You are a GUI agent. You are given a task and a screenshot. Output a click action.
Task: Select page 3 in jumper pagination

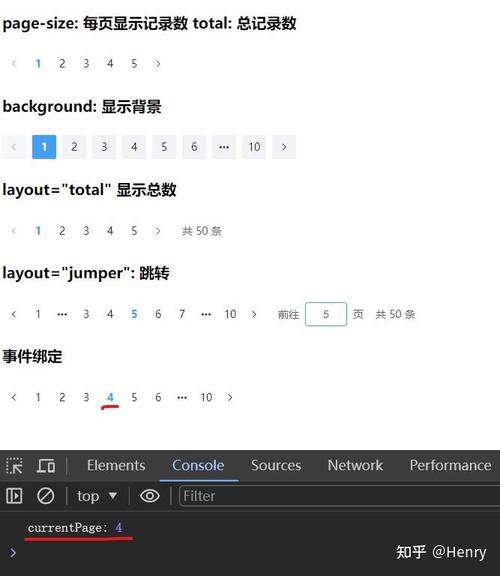click(x=86, y=314)
